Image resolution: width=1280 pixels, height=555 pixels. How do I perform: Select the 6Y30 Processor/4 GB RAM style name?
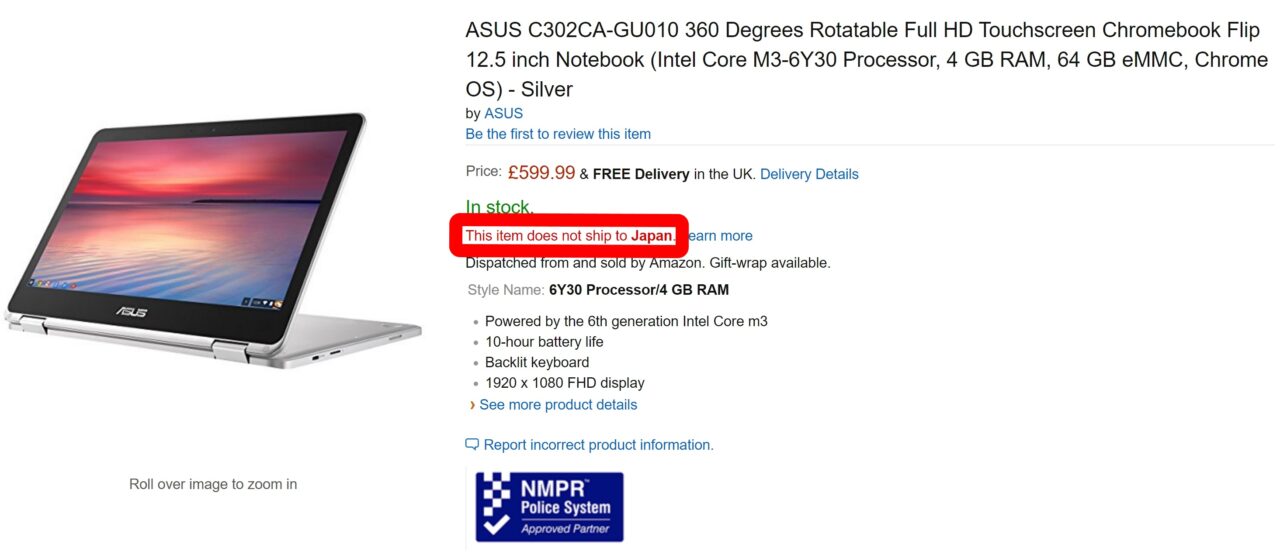(x=639, y=290)
